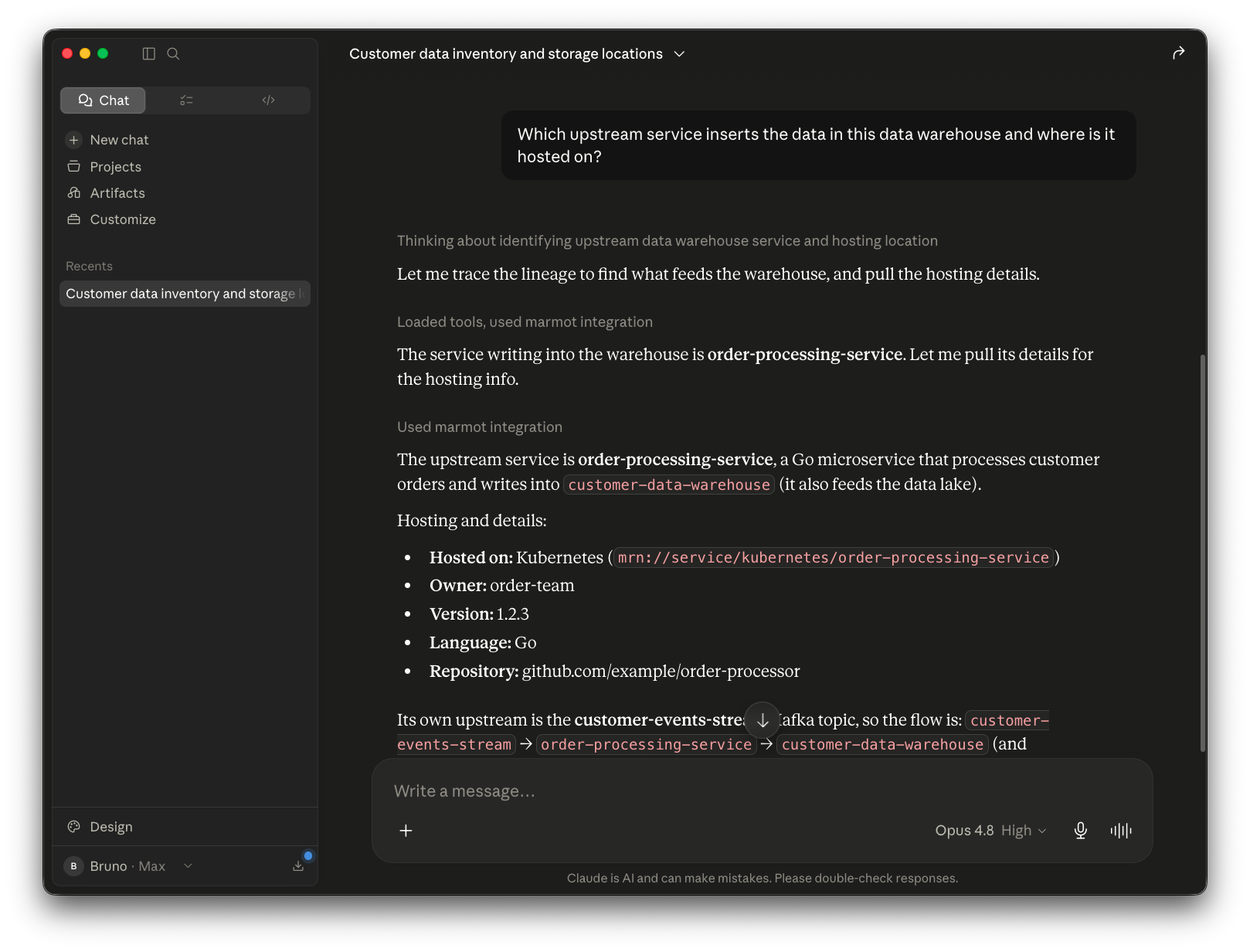Click the 'Hosting and details:' line
Viewport: 1250px width, 952px height.
tap(472, 521)
